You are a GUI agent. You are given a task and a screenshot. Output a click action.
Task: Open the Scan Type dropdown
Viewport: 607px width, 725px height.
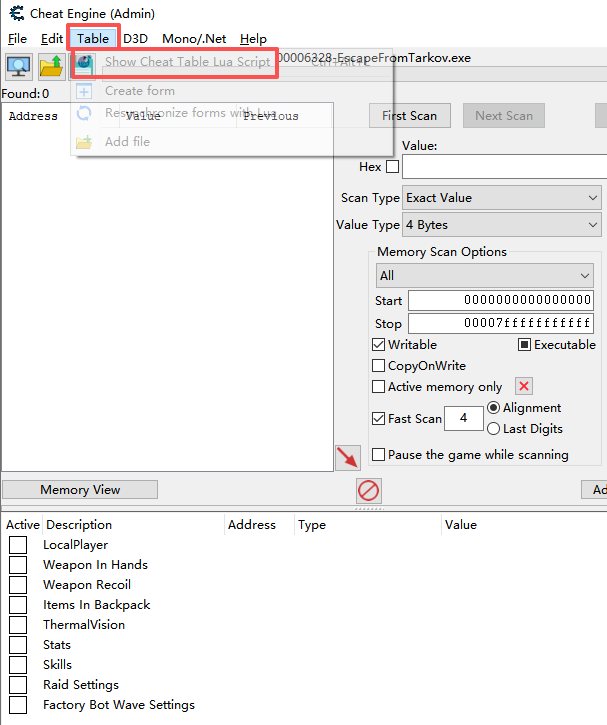[501, 198]
